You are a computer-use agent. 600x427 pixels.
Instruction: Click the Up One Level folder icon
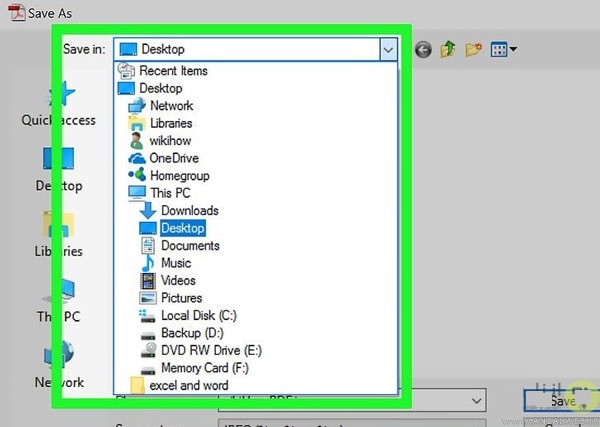pyautogui.click(x=448, y=49)
